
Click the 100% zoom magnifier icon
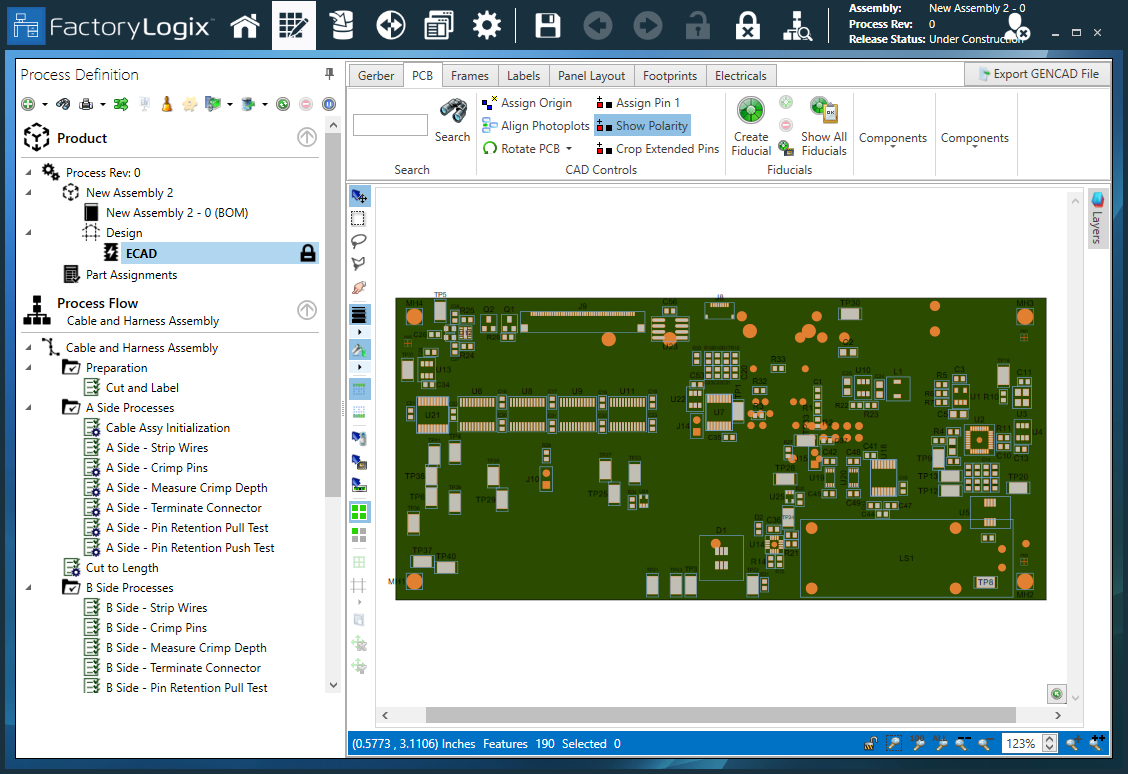point(917,743)
